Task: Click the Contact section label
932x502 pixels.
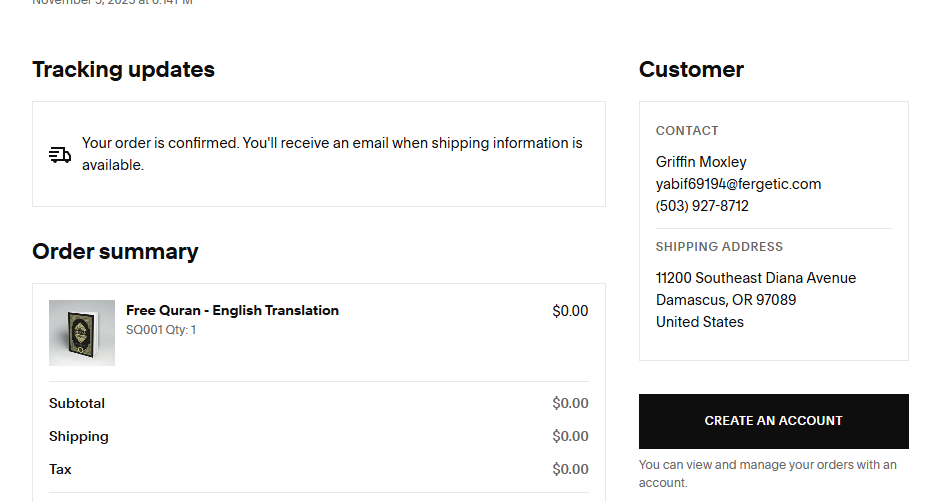Action: pyautogui.click(x=687, y=131)
